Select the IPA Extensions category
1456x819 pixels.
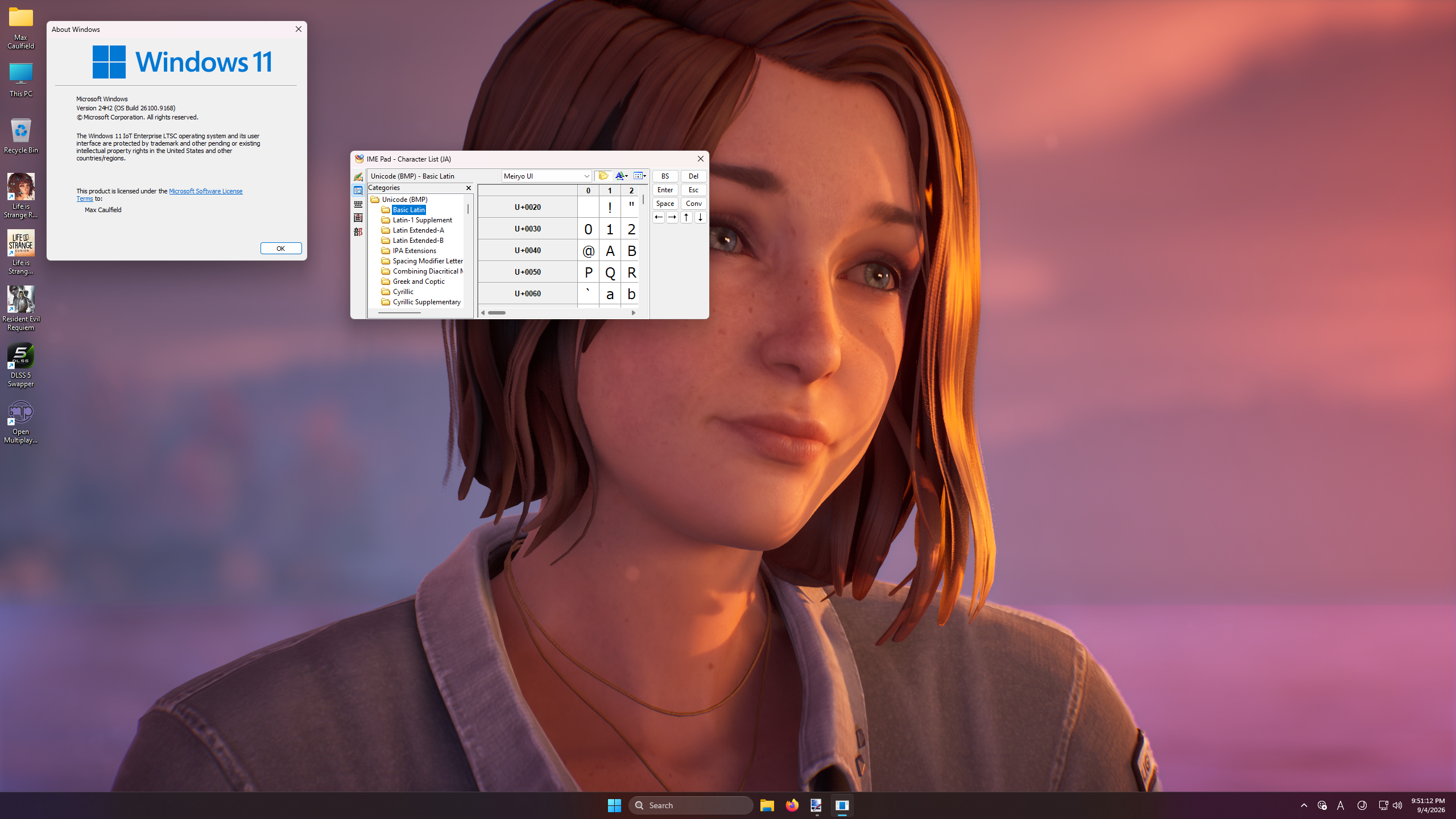point(414,251)
